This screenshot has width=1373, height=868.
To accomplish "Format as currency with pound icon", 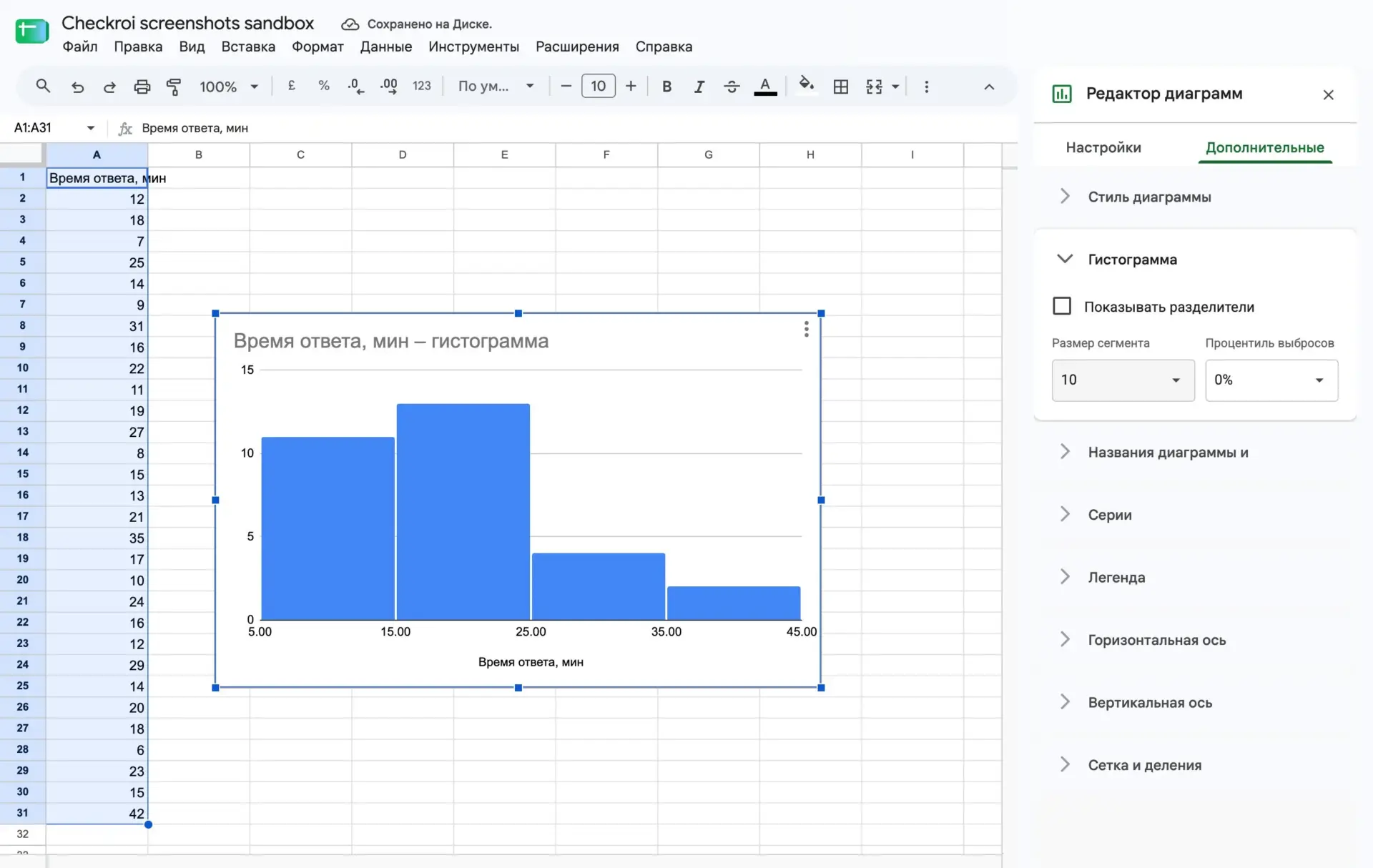I will click(292, 86).
